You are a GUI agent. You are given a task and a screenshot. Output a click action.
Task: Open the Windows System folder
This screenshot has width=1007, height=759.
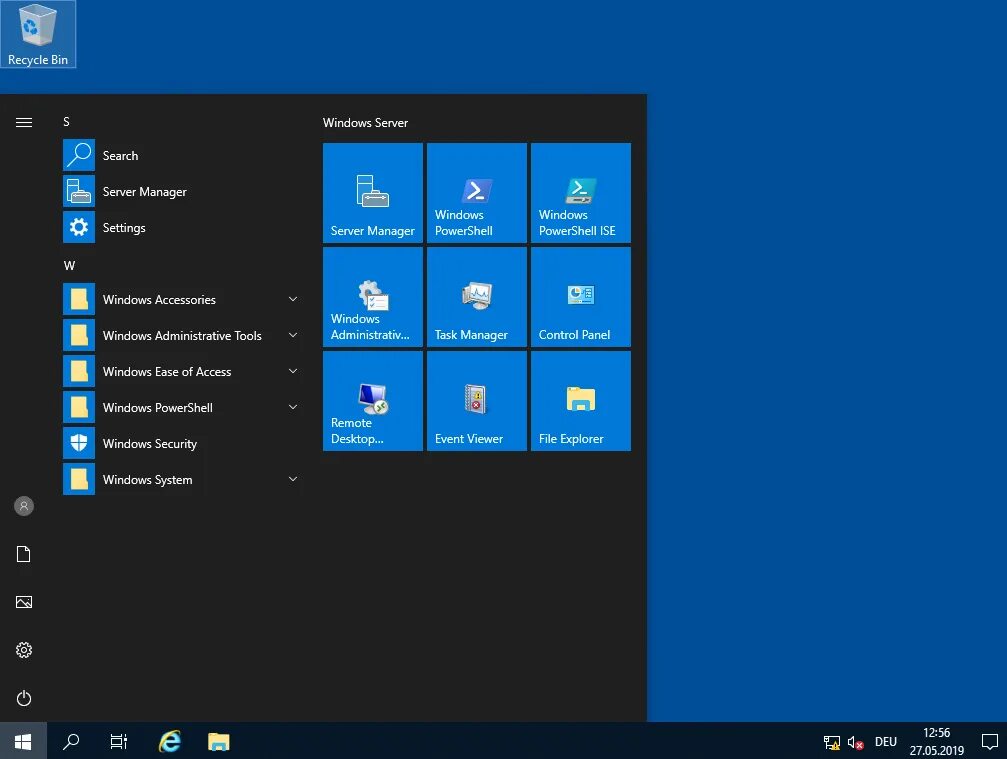pyautogui.click(x=182, y=480)
